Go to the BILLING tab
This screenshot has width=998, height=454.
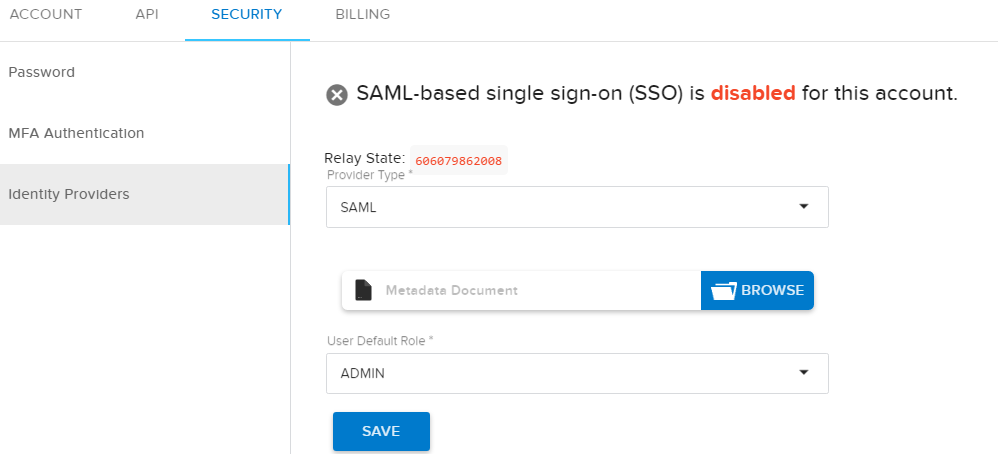click(x=363, y=15)
